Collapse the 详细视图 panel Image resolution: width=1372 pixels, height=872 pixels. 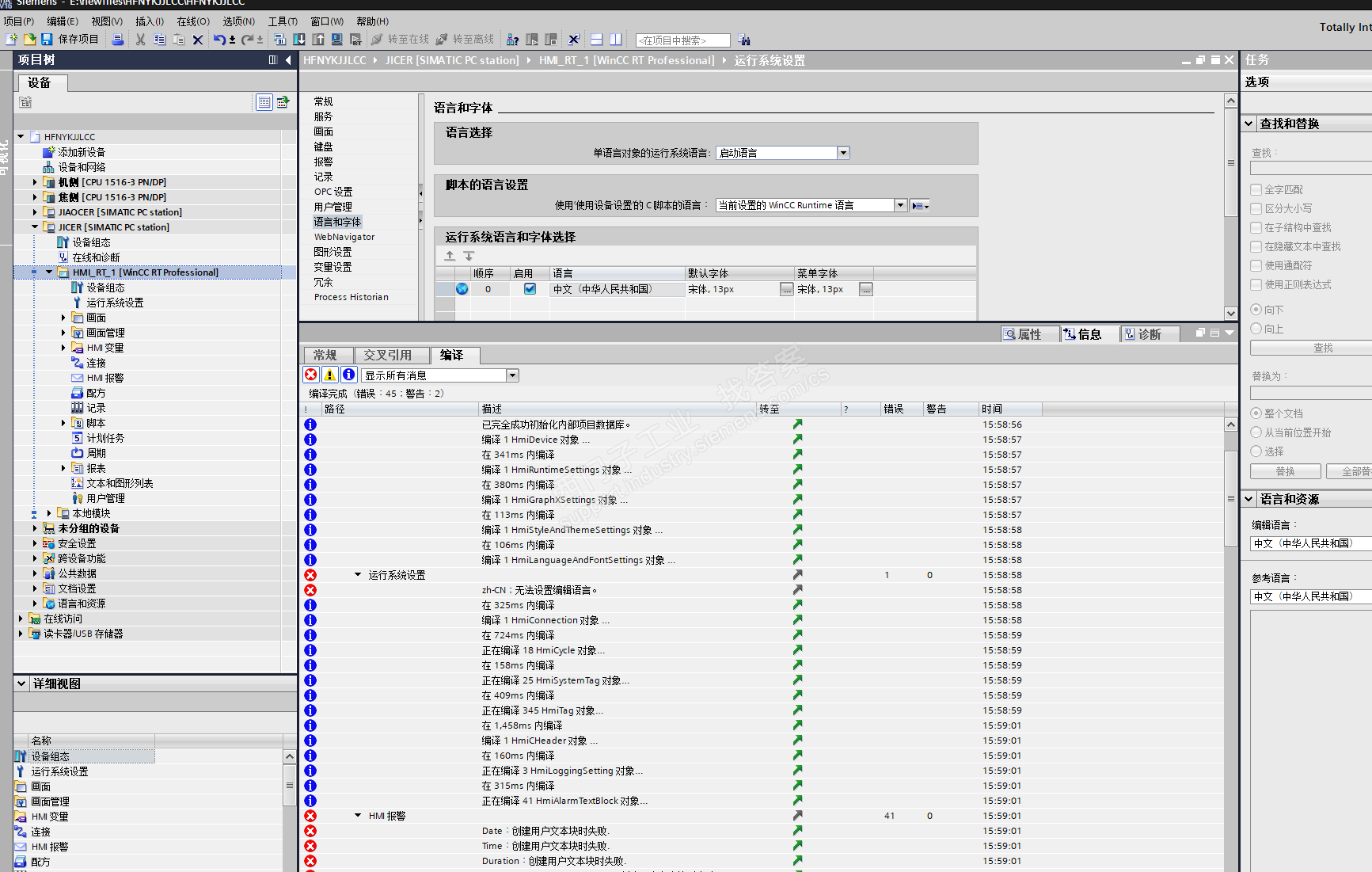pyautogui.click(x=21, y=684)
